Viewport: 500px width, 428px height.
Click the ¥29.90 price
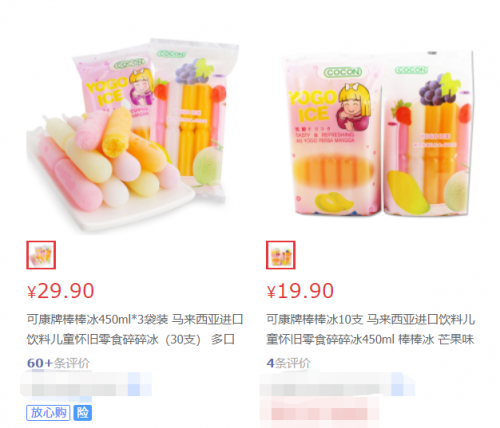[x=60, y=291]
